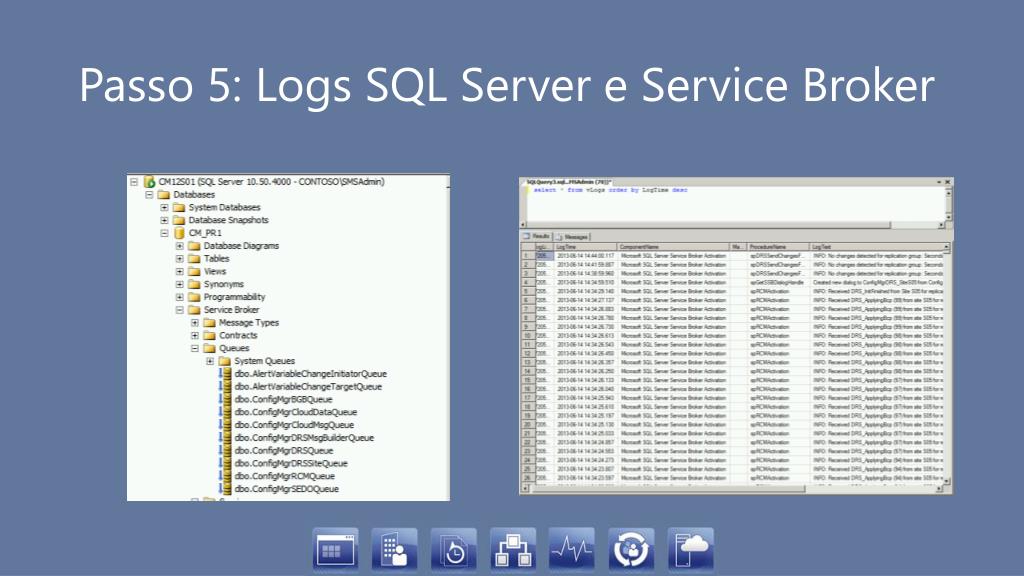Switch to the Results tab

(x=537, y=236)
